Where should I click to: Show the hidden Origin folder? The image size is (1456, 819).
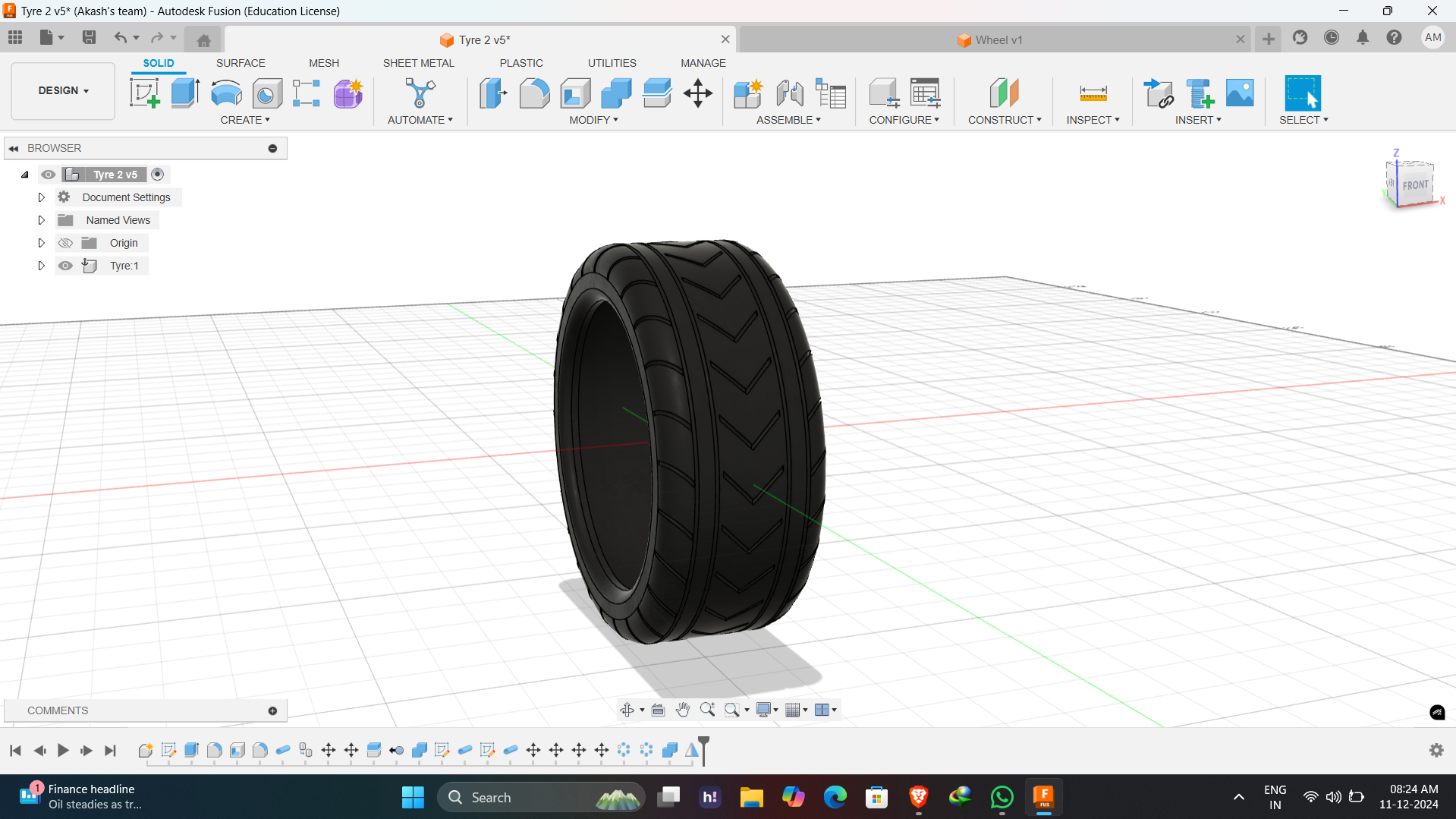tap(65, 243)
